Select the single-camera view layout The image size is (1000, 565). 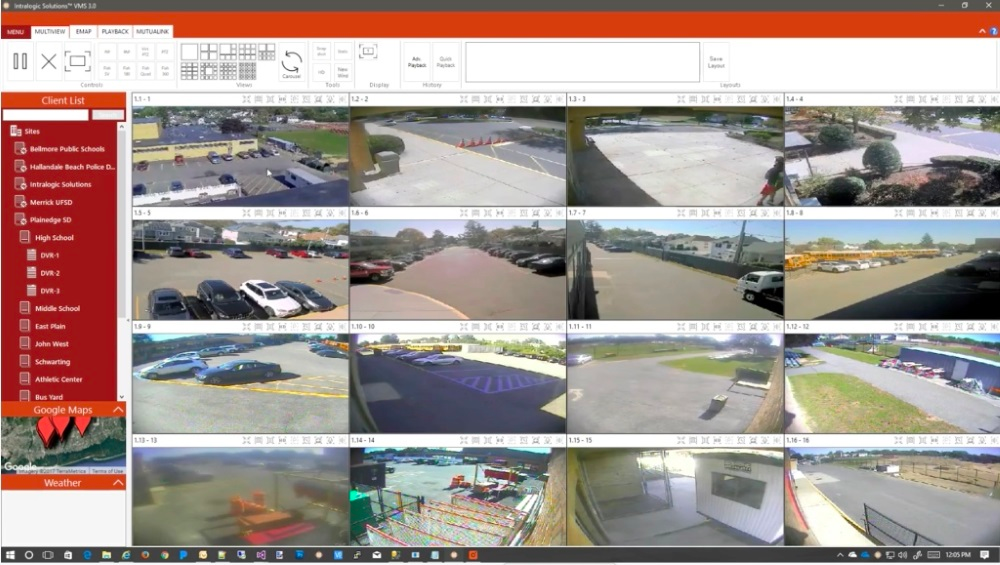tap(189, 52)
